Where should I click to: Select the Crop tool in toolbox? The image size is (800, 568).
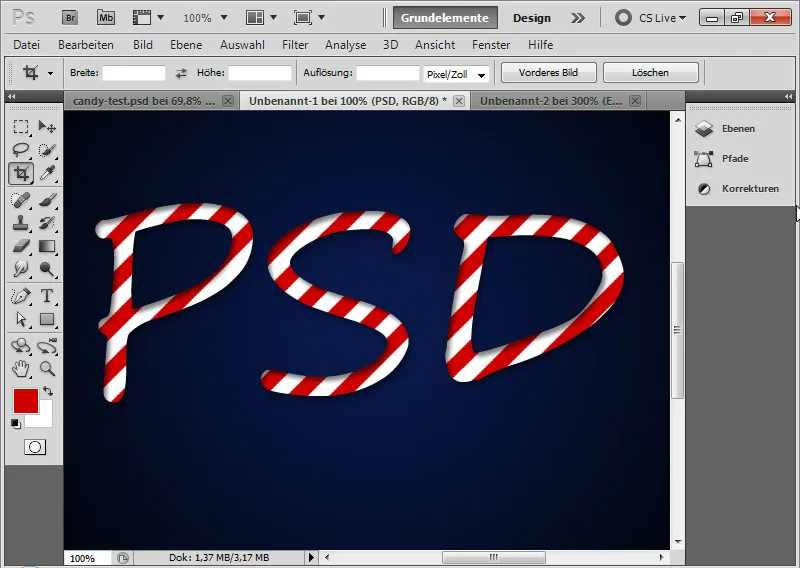pyautogui.click(x=21, y=174)
